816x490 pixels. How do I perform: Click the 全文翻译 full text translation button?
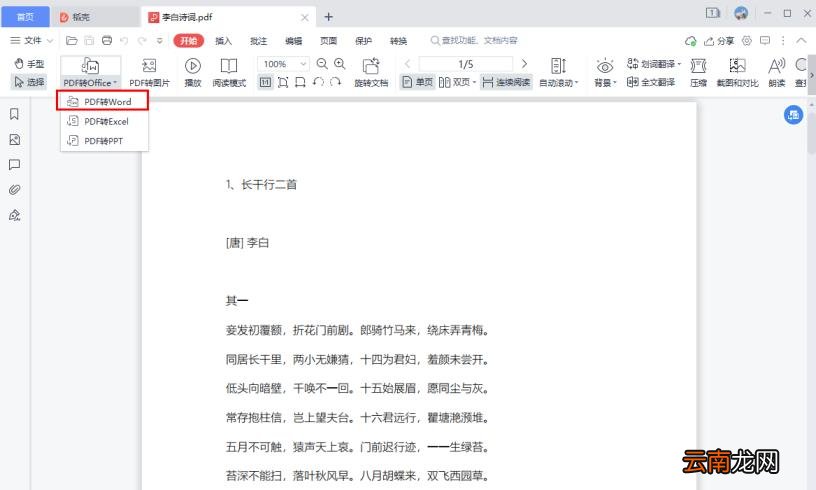[x=651, y=82]
